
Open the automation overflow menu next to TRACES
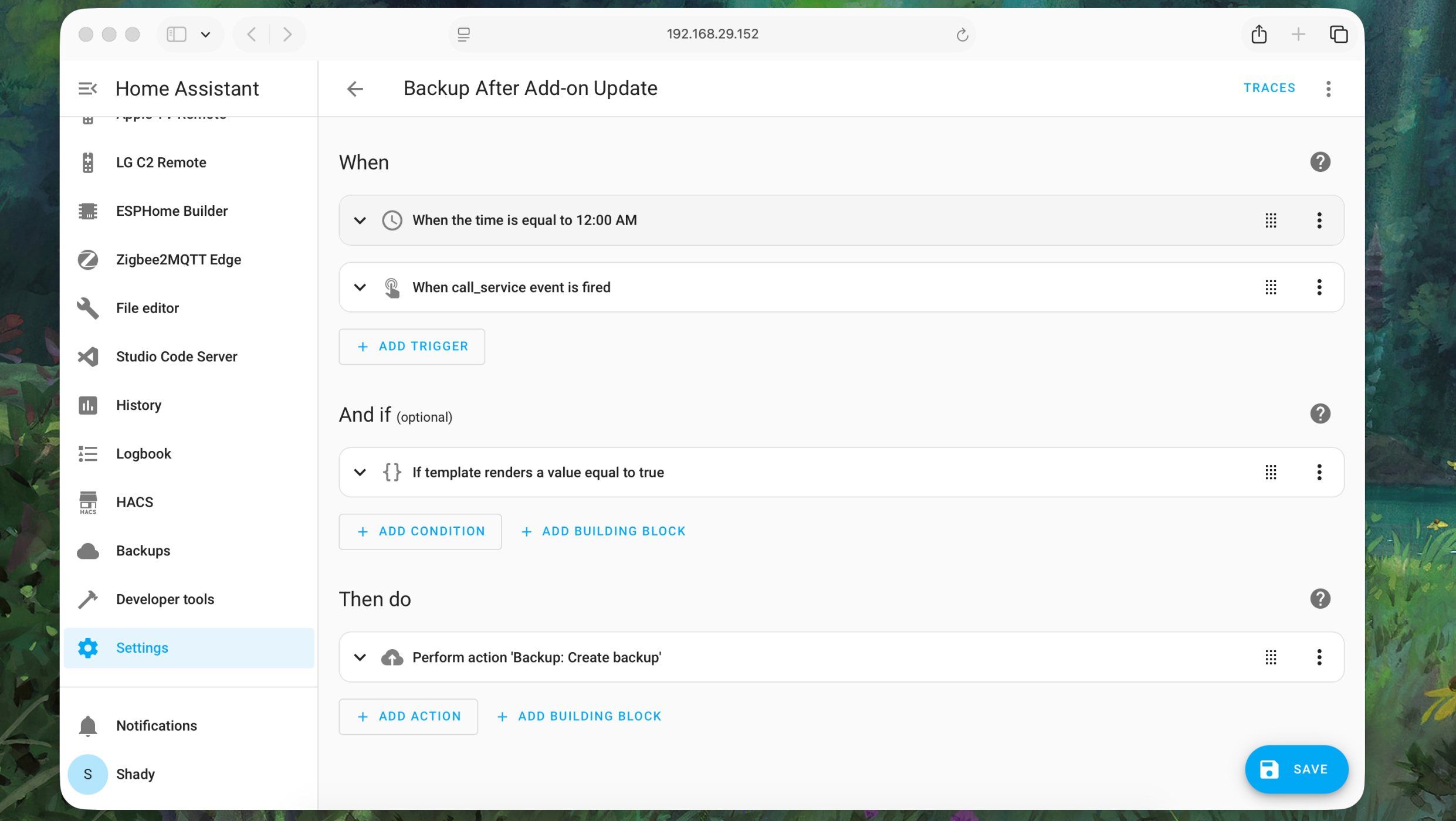tap(1328, 89)
